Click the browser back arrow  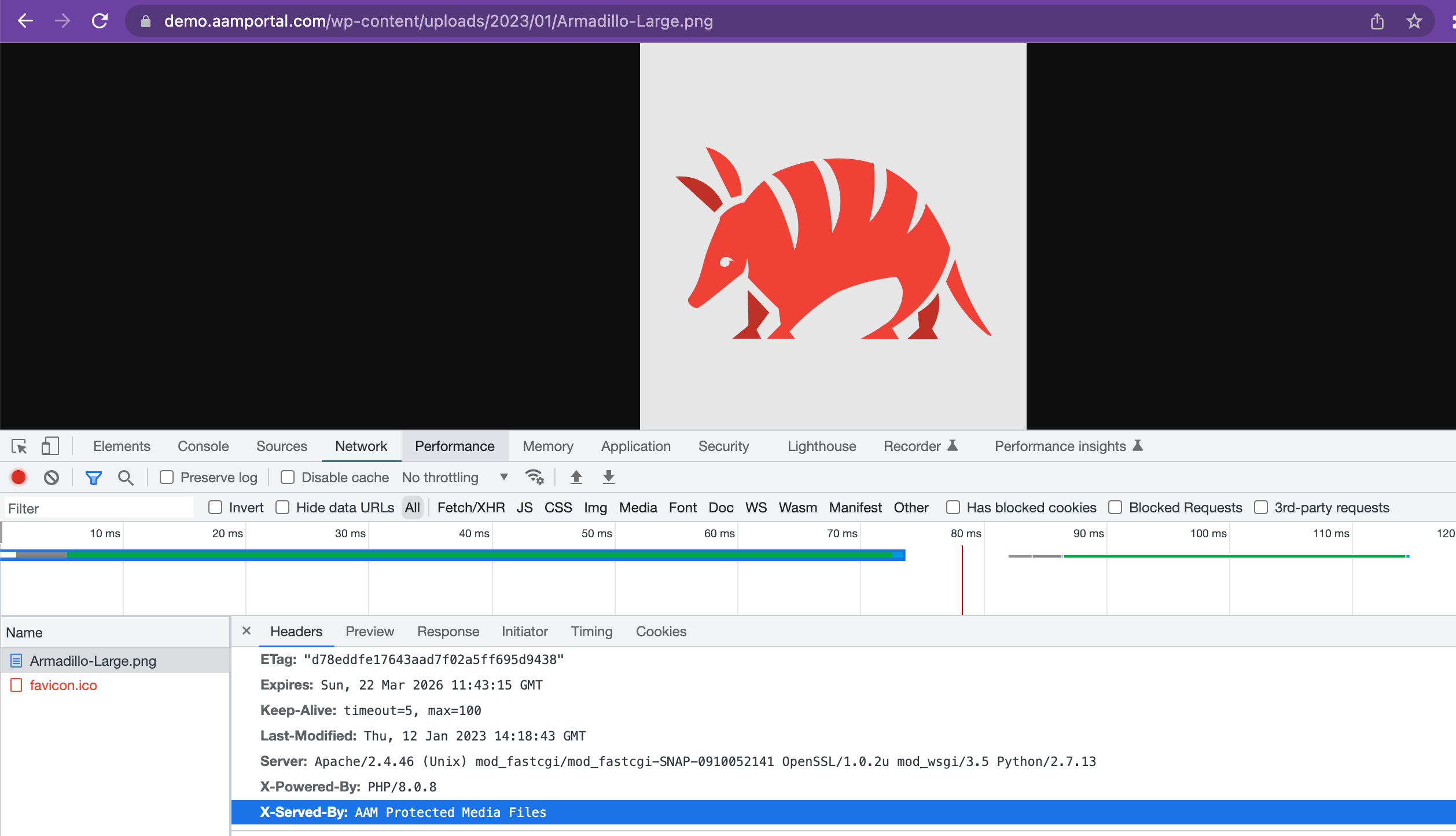pyautogui.click(x=25, y=21)
